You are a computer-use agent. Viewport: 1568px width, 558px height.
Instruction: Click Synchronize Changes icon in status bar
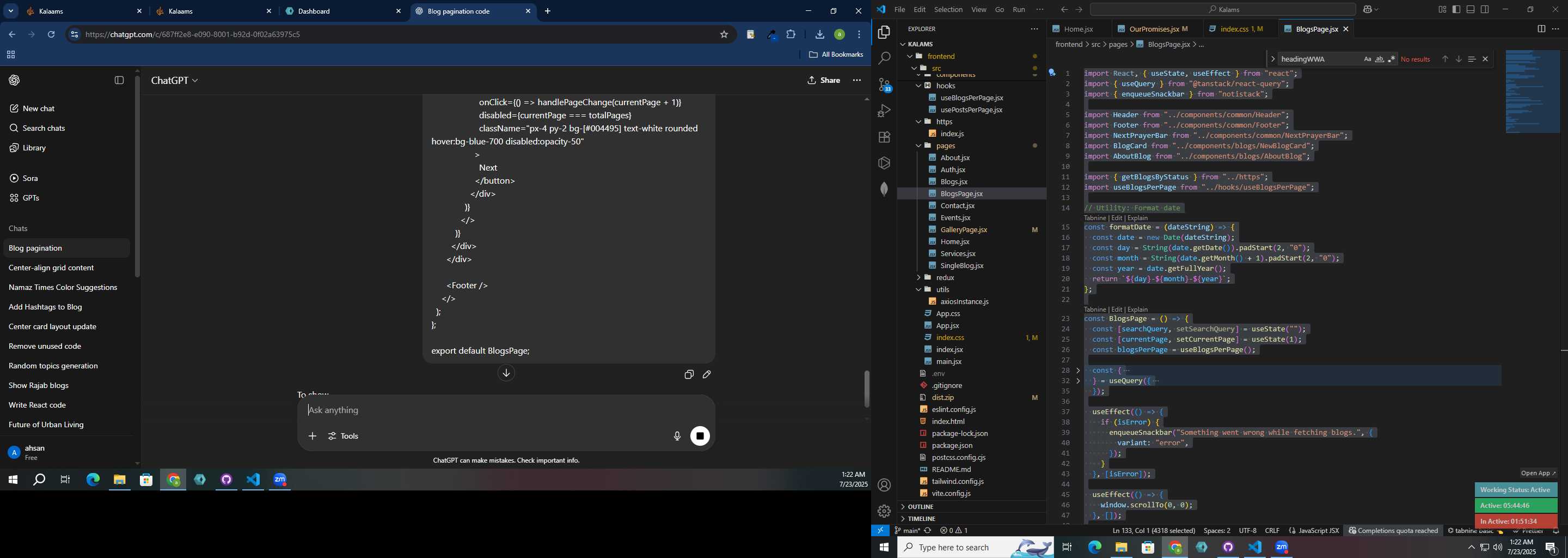[928, 531]
